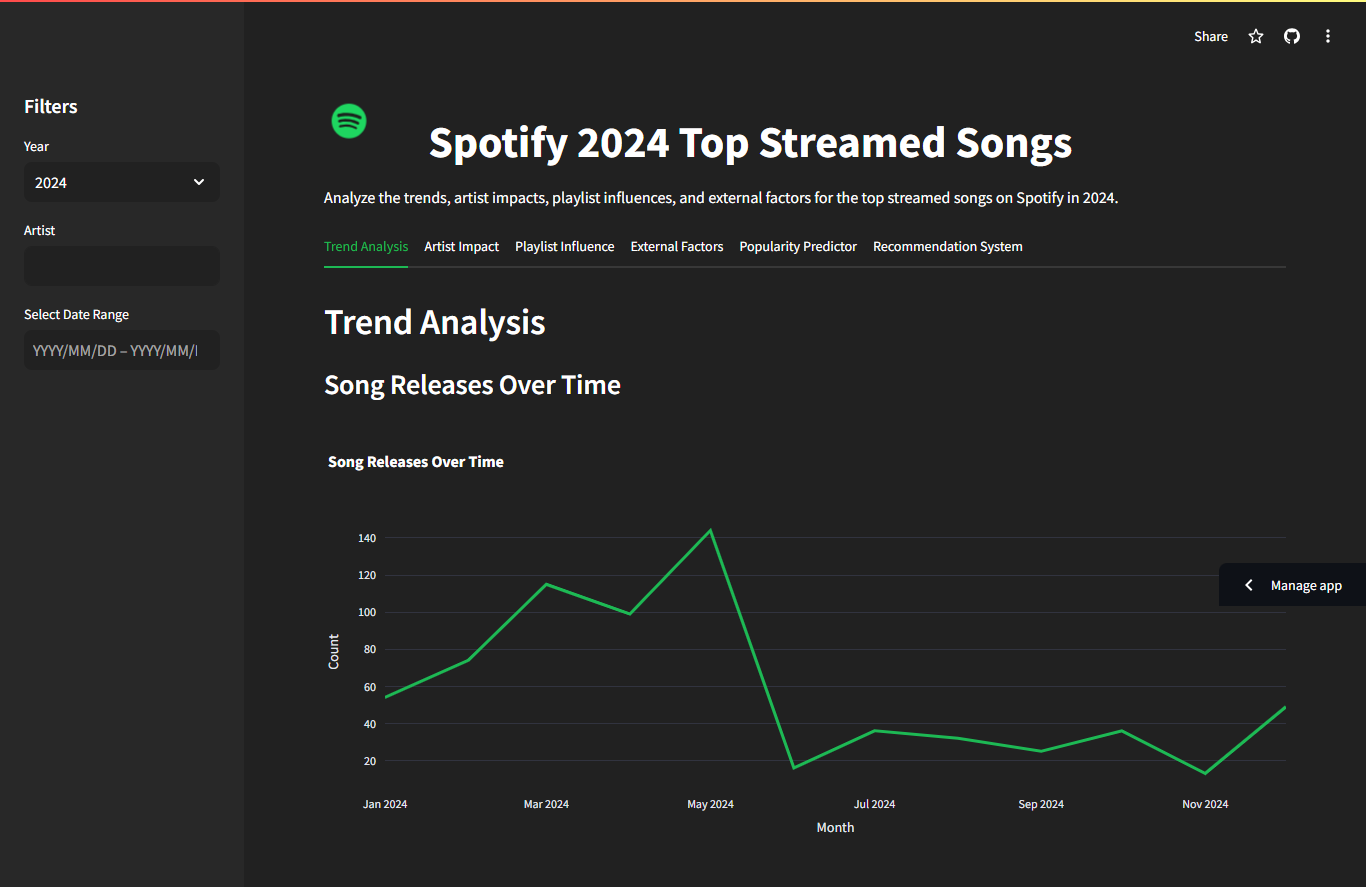Open the GitHub repository icon

point(1292,36)
